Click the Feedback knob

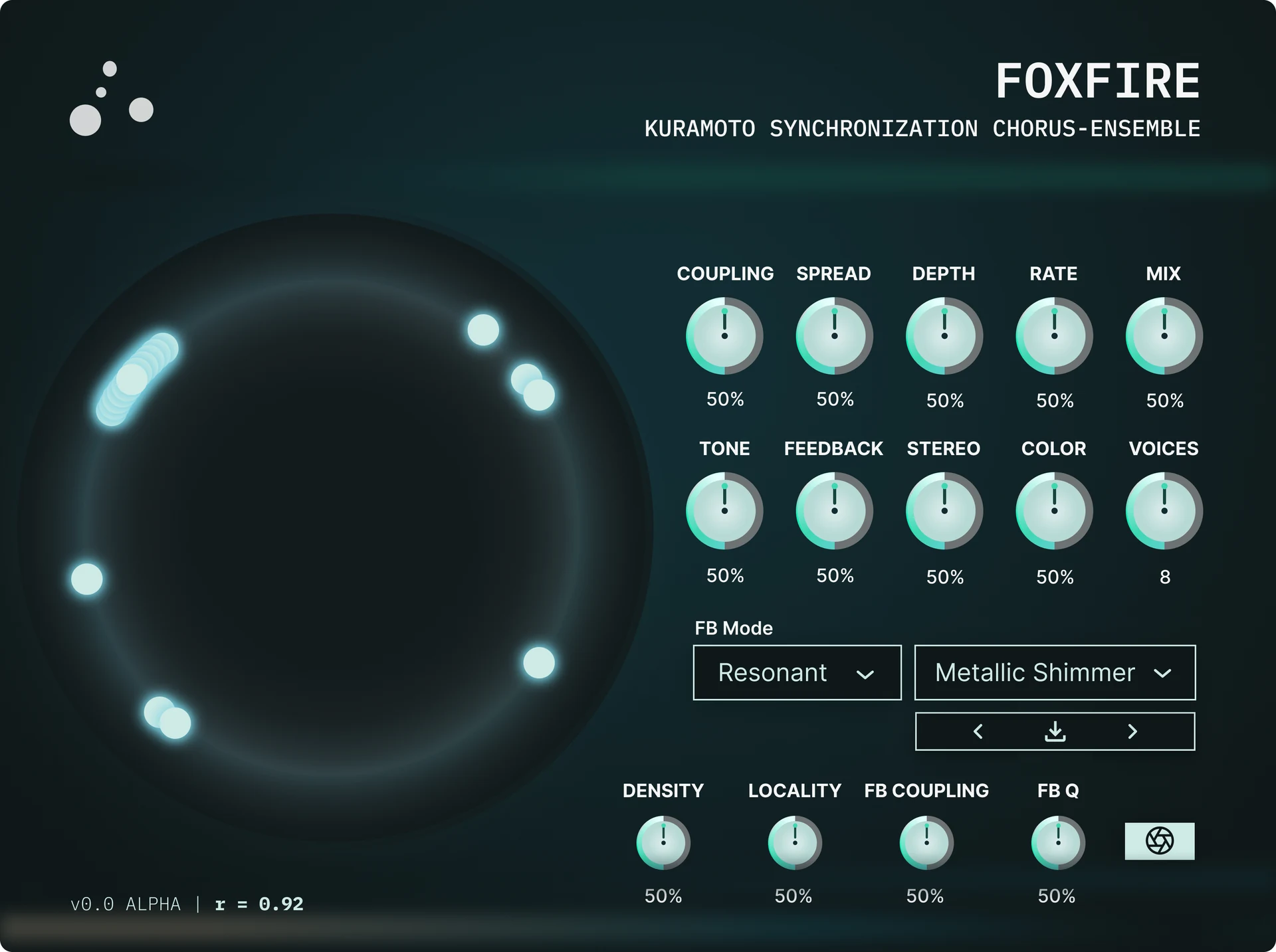pyautogui.click(x=835, y=511)
